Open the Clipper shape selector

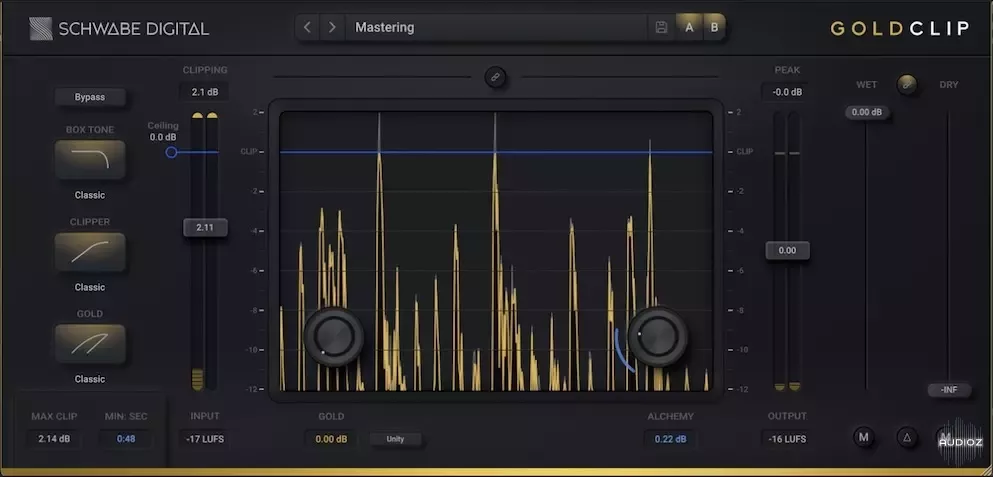pos(90,252)
